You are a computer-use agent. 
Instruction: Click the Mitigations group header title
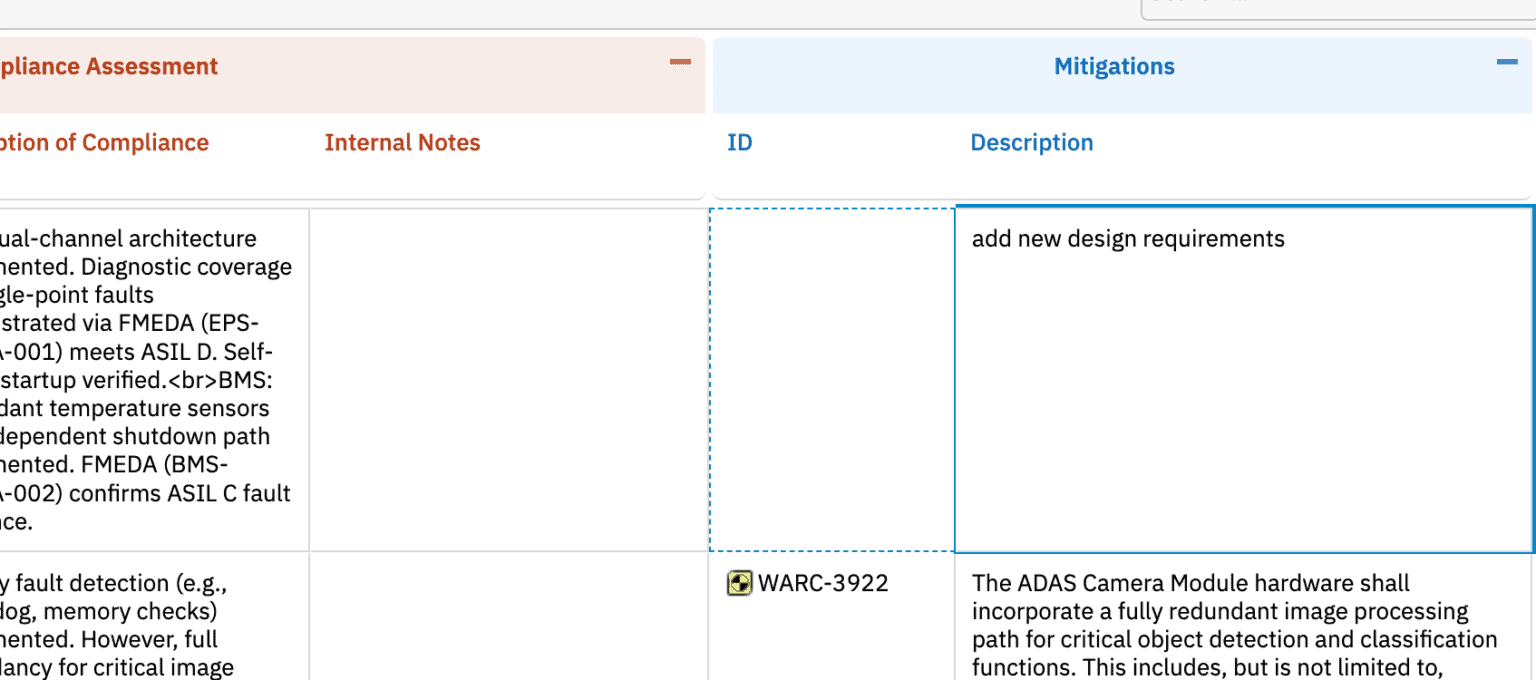(x=1114, y=67)
